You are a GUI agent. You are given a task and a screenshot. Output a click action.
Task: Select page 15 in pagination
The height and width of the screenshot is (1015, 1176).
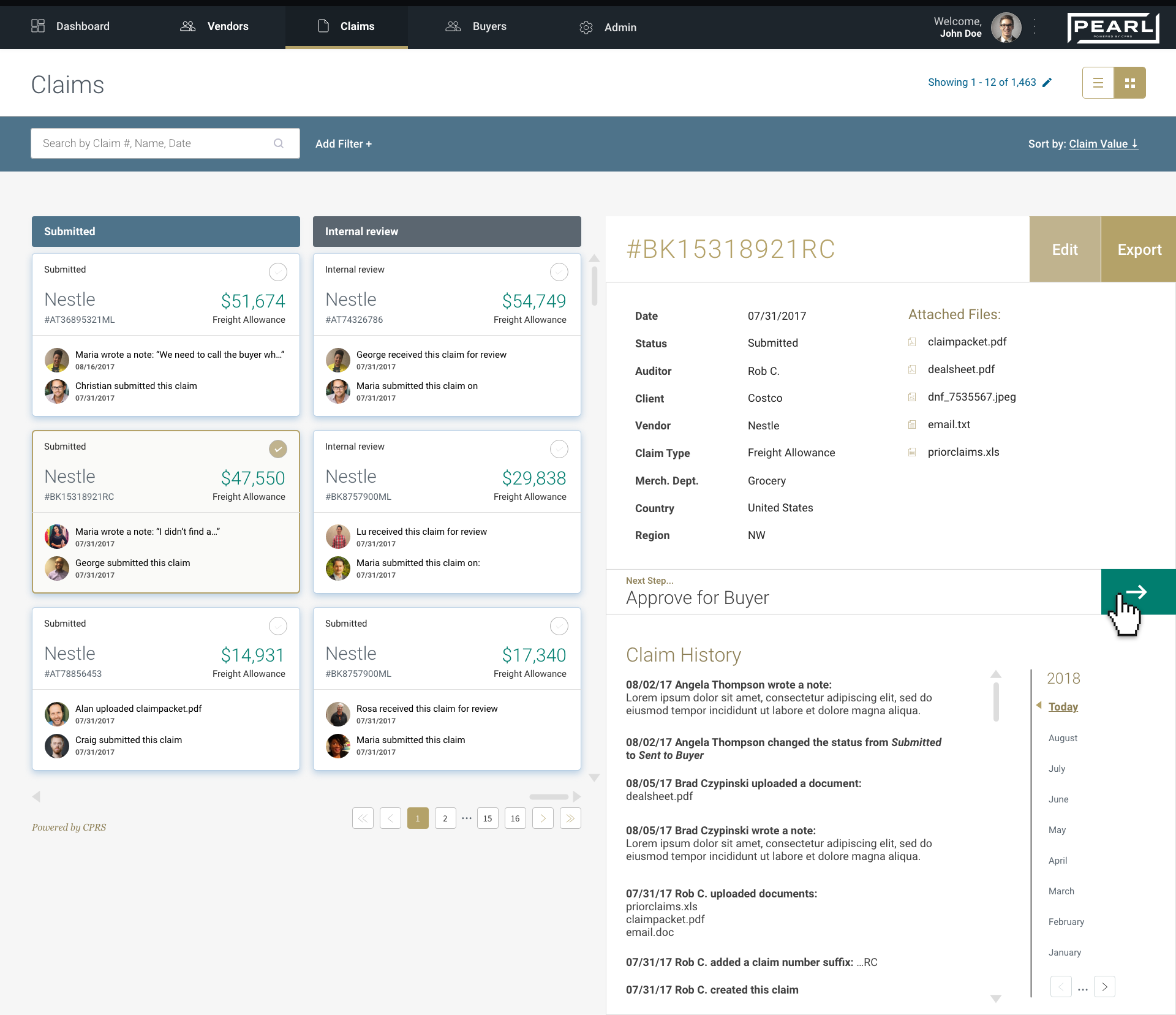point(488,818)
